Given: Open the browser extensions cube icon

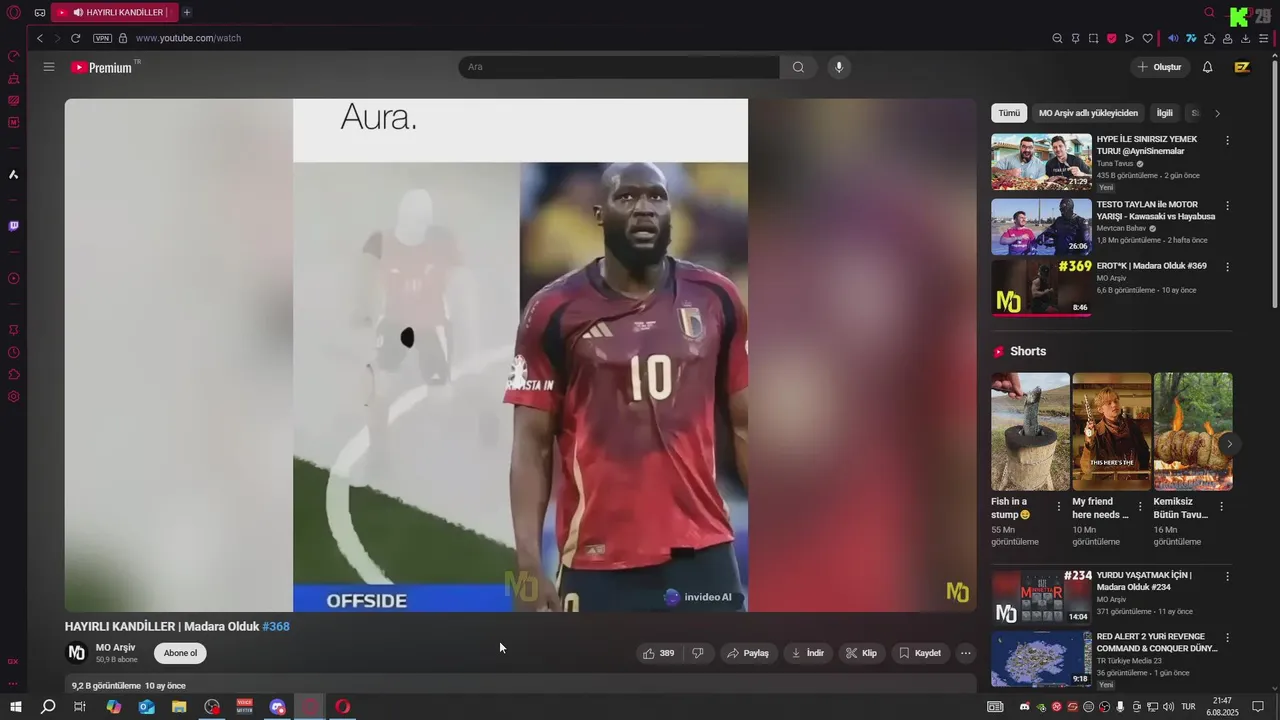Looking at the screenshot, I should (x=1210, y=38).
